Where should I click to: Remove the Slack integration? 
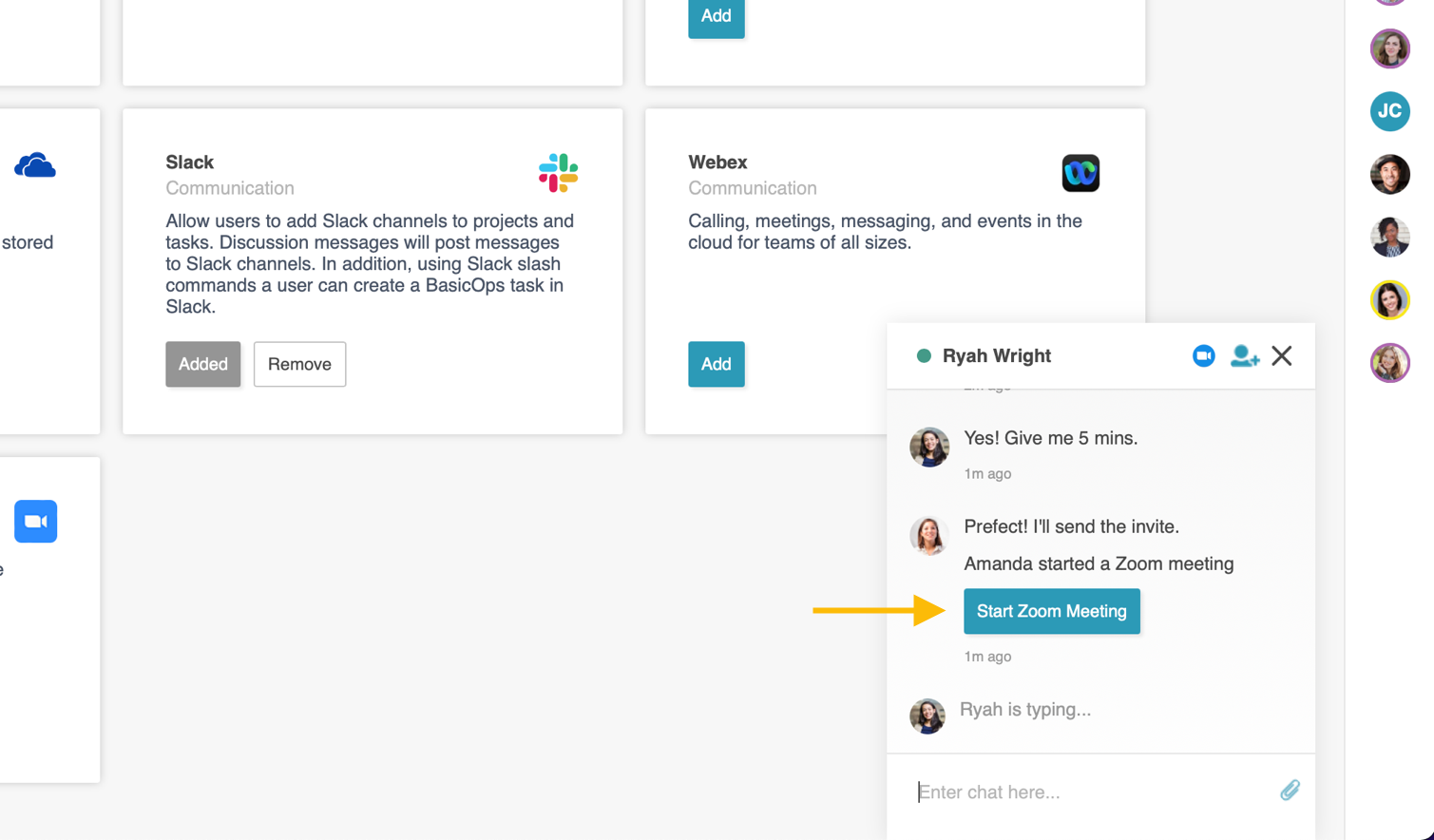(299, 364)
